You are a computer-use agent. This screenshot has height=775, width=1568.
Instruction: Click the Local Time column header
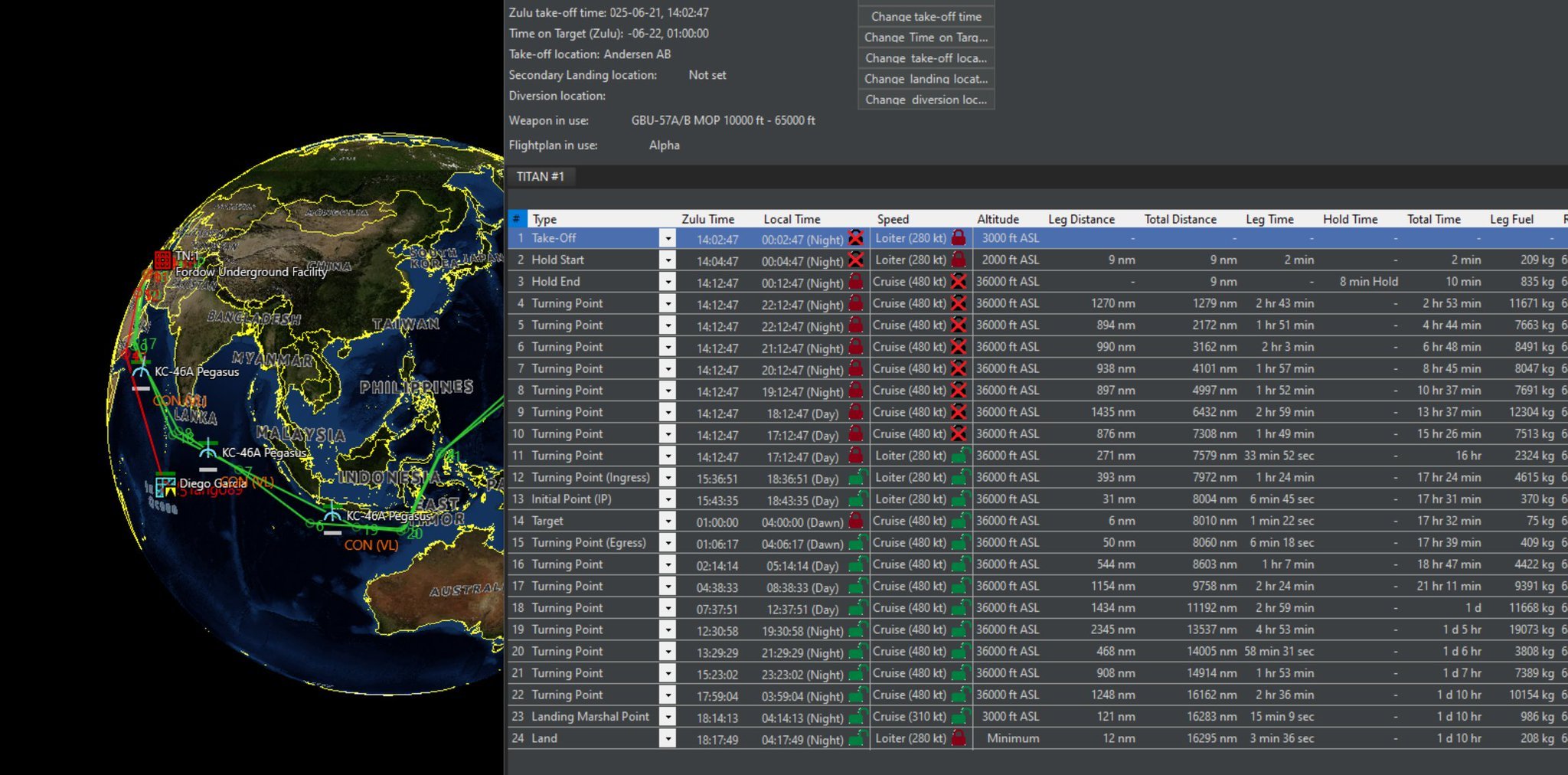[792, 219]
